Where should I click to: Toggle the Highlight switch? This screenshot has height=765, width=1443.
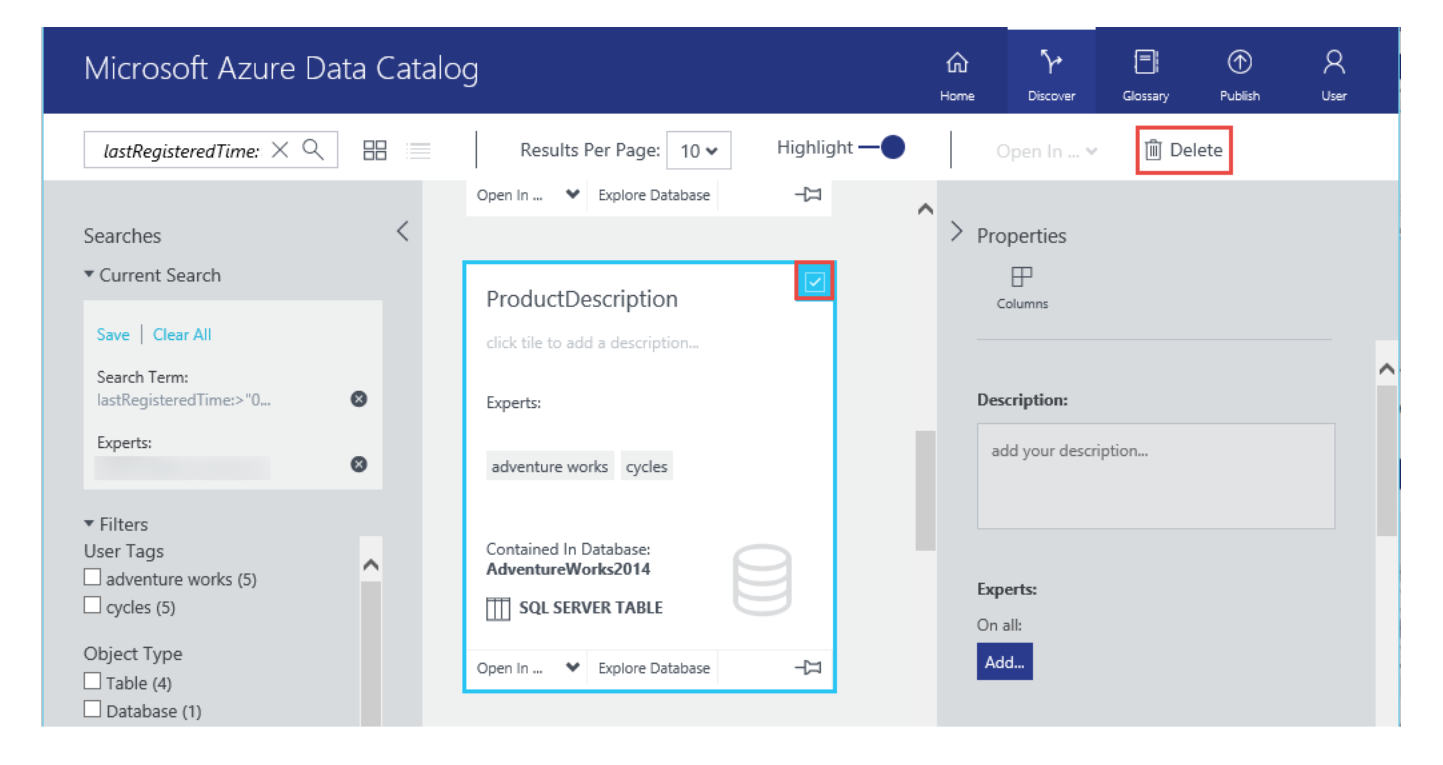click(x=882, y=148)
